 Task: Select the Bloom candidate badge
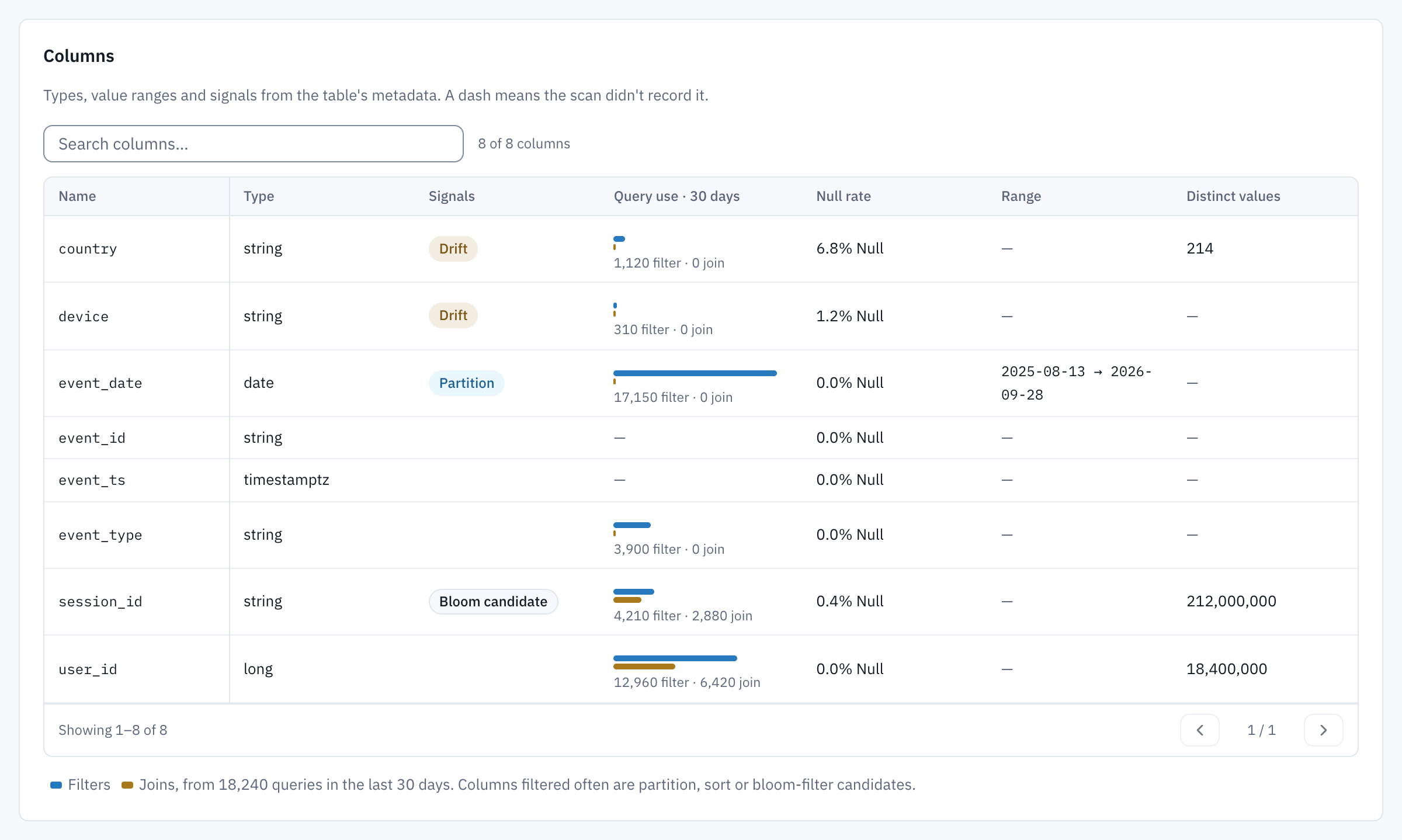click(x=494, y=602)
